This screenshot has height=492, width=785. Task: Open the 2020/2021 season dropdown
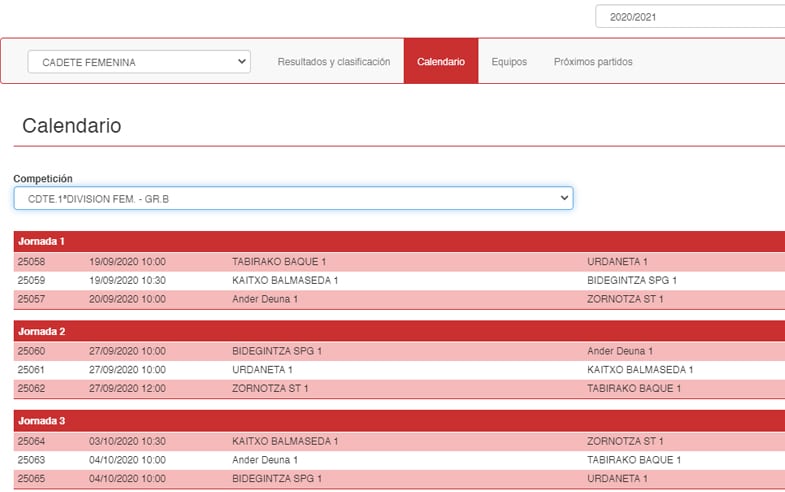[x=689, y=17]
